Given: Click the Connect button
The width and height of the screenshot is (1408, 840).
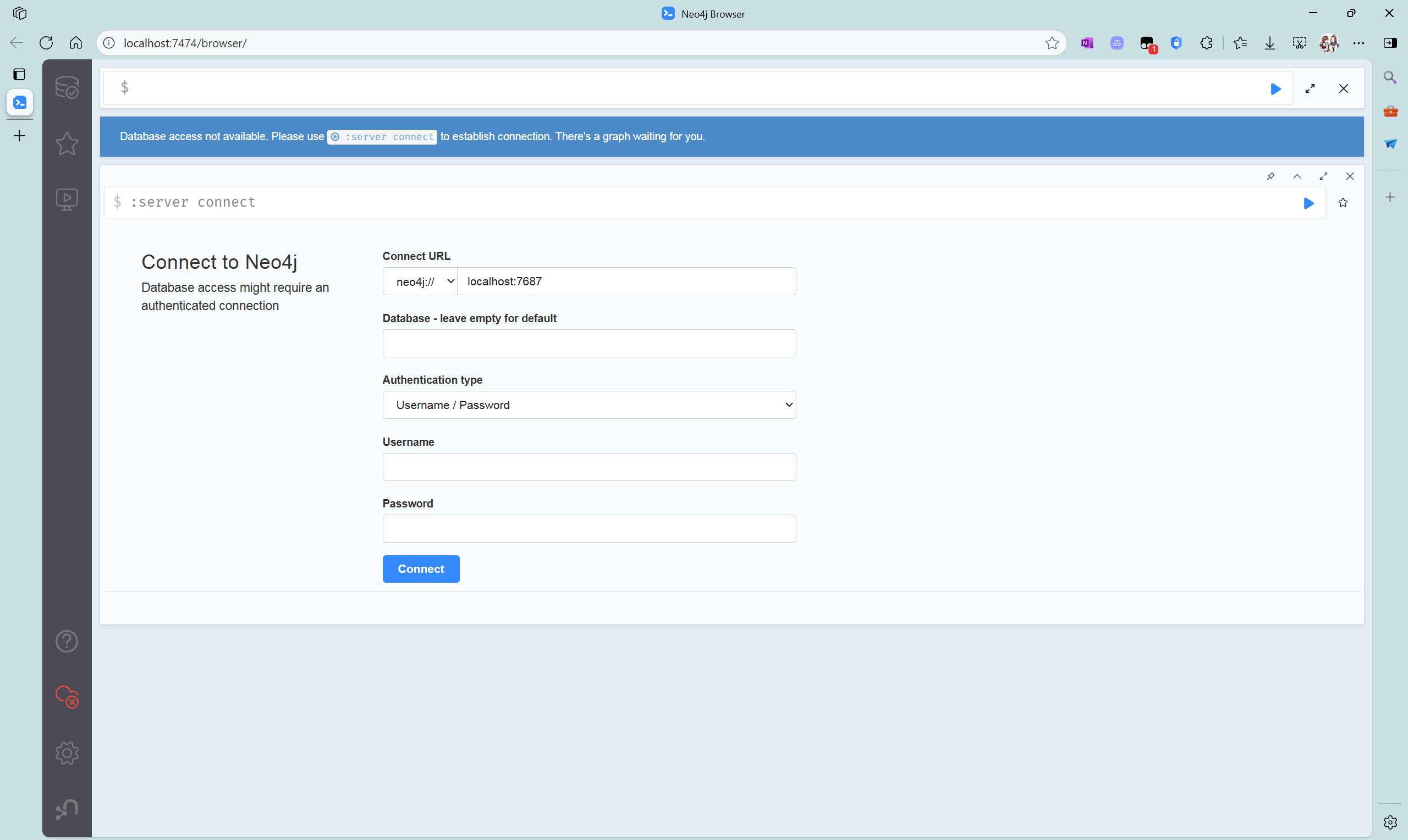Looking at the screenshot, I should point(421,568).
